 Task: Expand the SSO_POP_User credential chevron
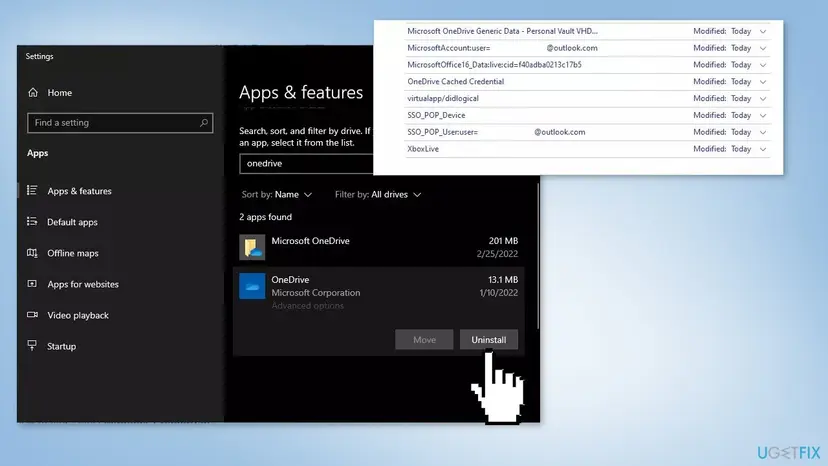pos(763,132)
